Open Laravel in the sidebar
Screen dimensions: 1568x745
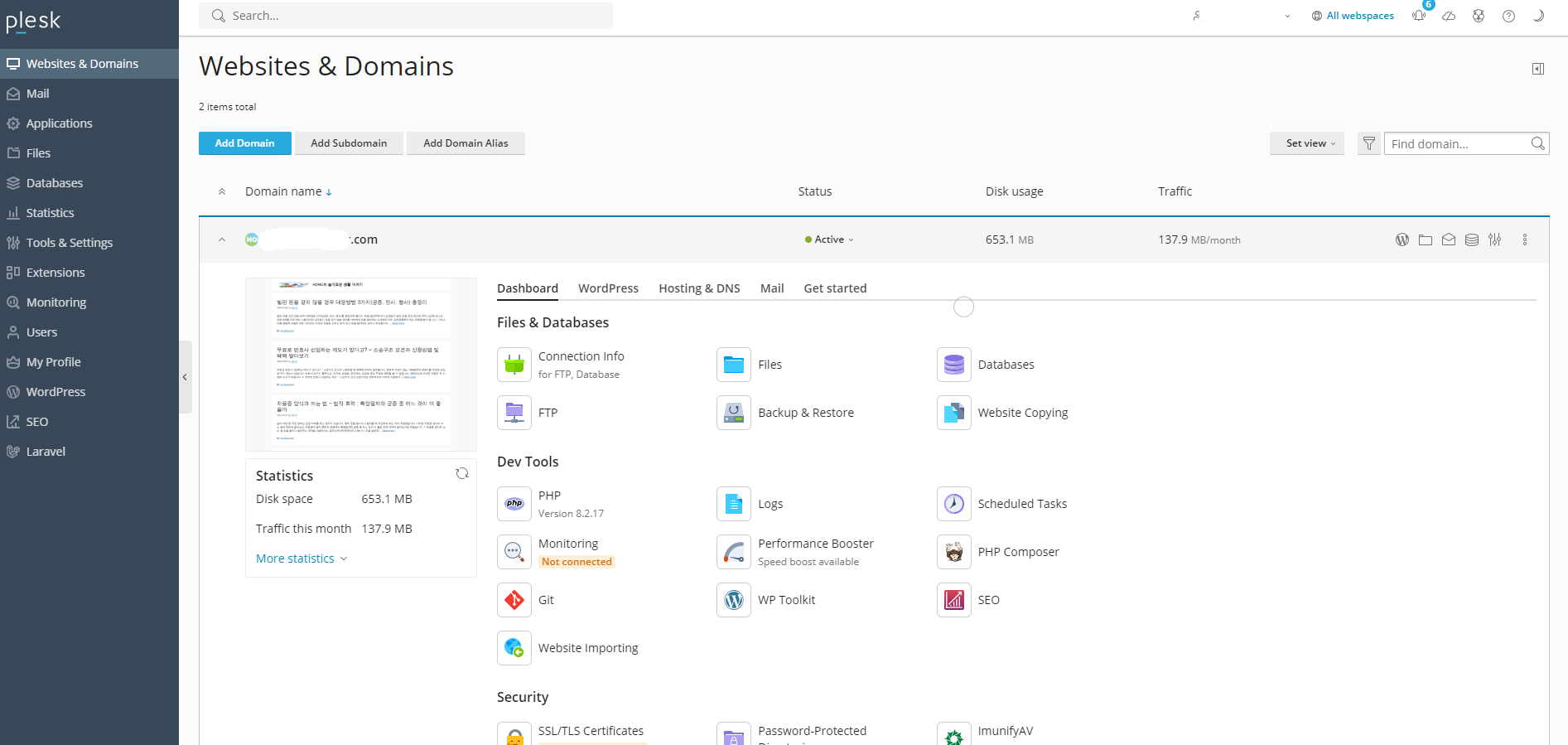(89, 452)
